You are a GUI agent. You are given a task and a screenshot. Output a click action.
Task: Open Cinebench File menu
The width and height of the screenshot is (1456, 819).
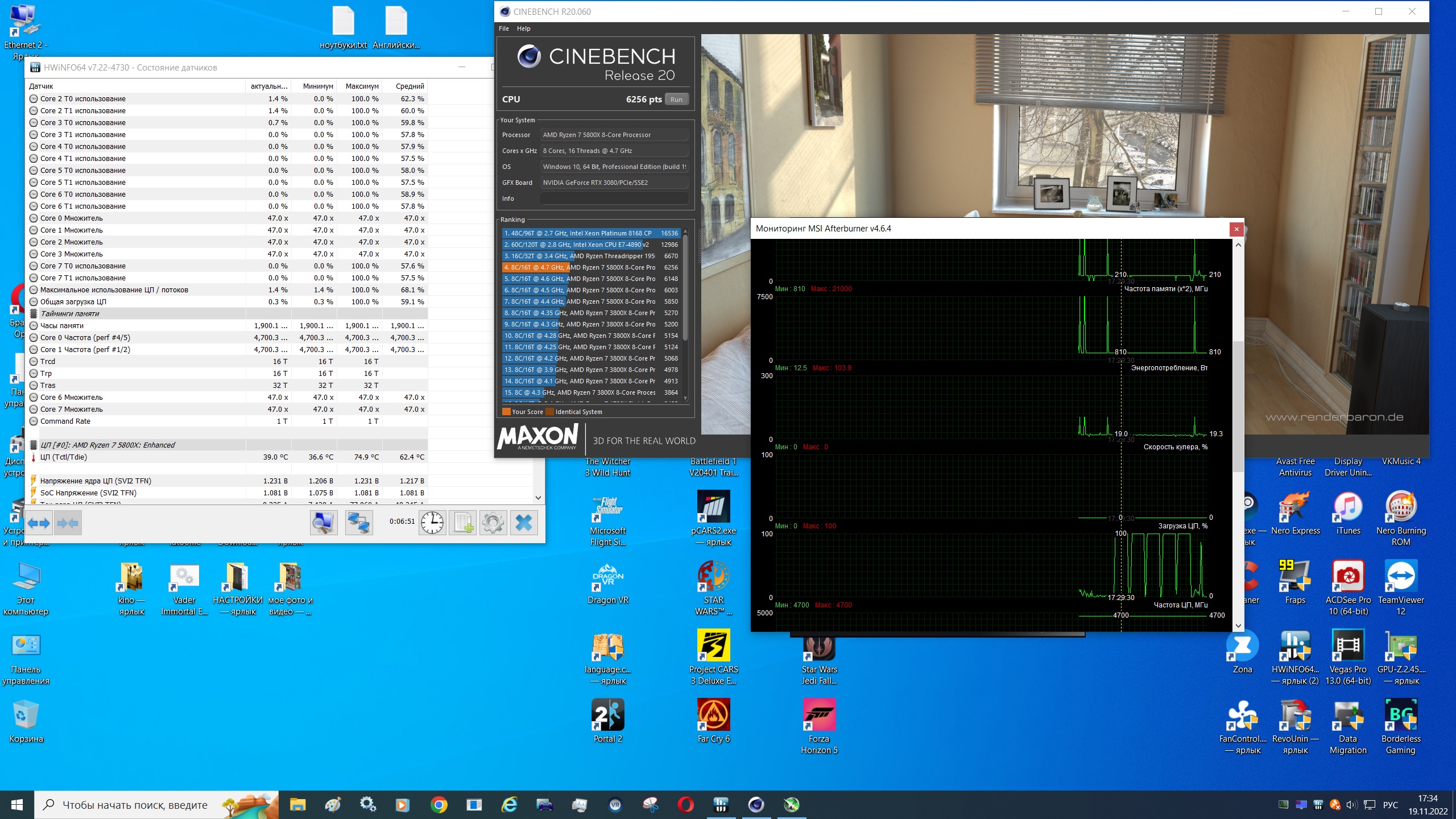click(504, 28)
